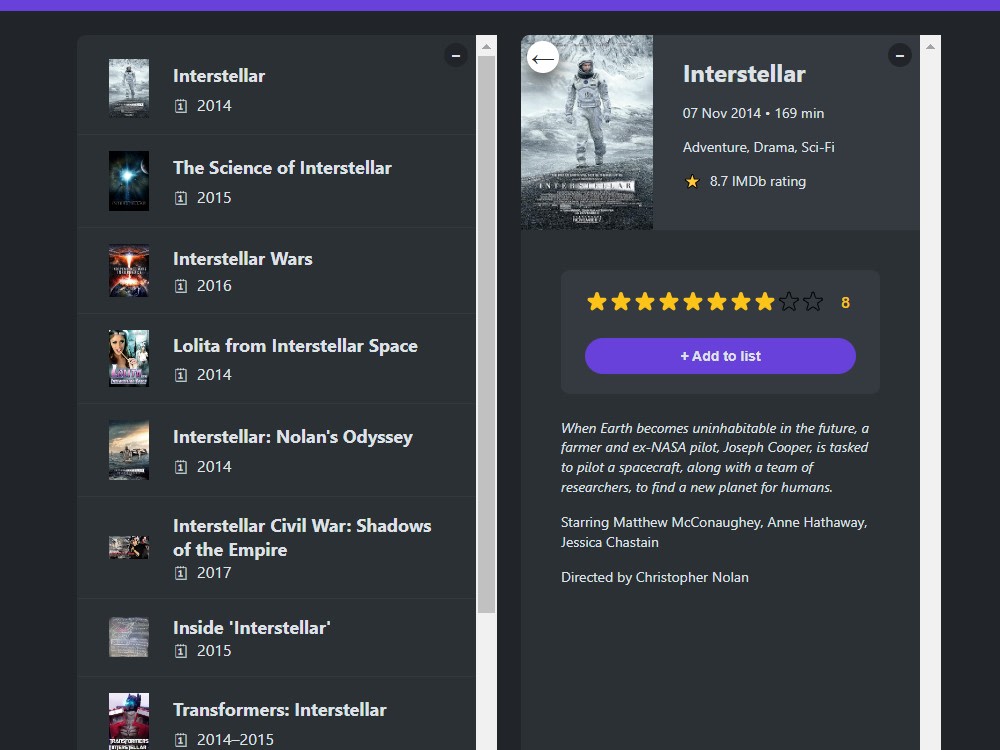Click the calendar icon beside Transformers 2014–2015
The width and height of the screenshot is (1000, 750).
coord(181,740)
